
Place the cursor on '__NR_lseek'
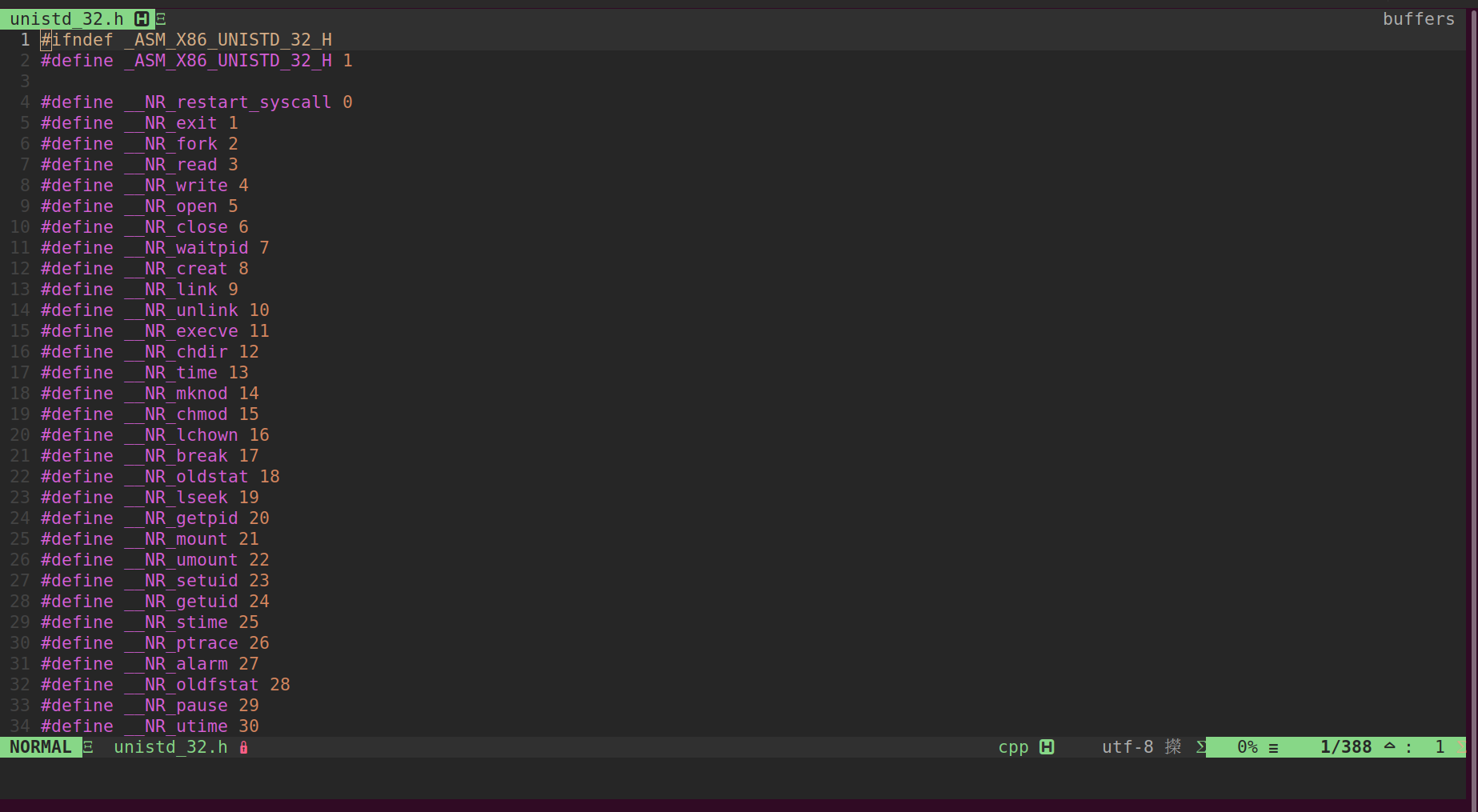pos(176,498)
